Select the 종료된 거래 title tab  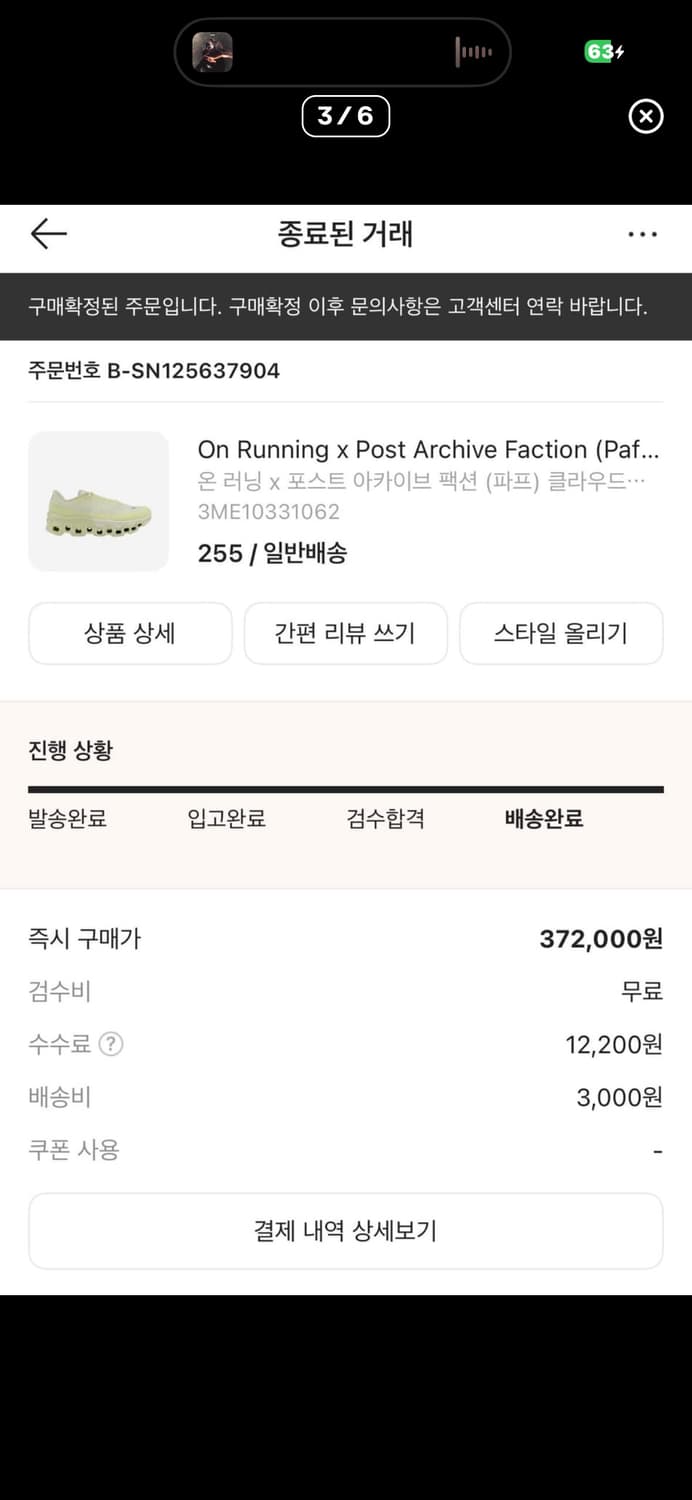(346, 233)
